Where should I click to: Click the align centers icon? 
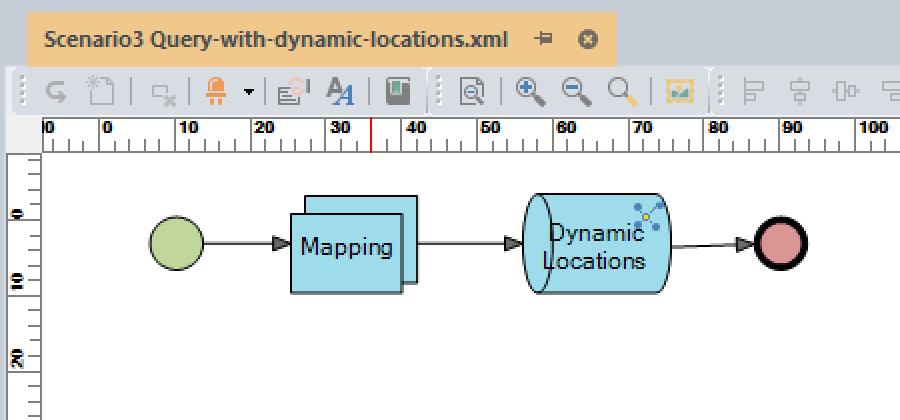[800, 92]
